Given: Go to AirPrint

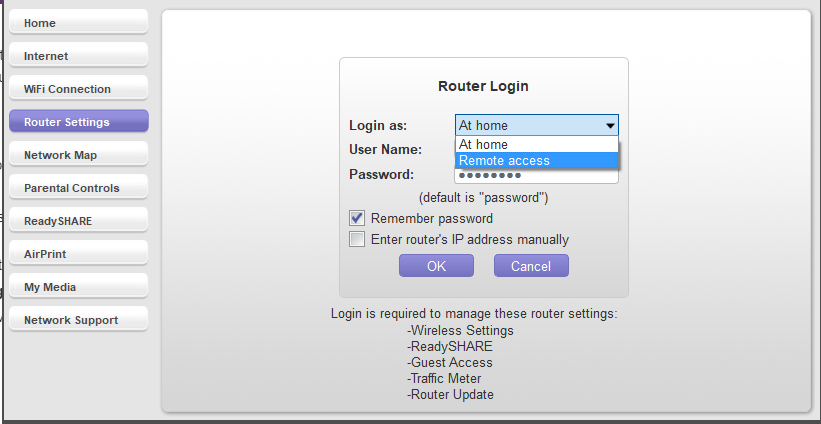Looking at the screenshot, I should click(x=79, y=254).
